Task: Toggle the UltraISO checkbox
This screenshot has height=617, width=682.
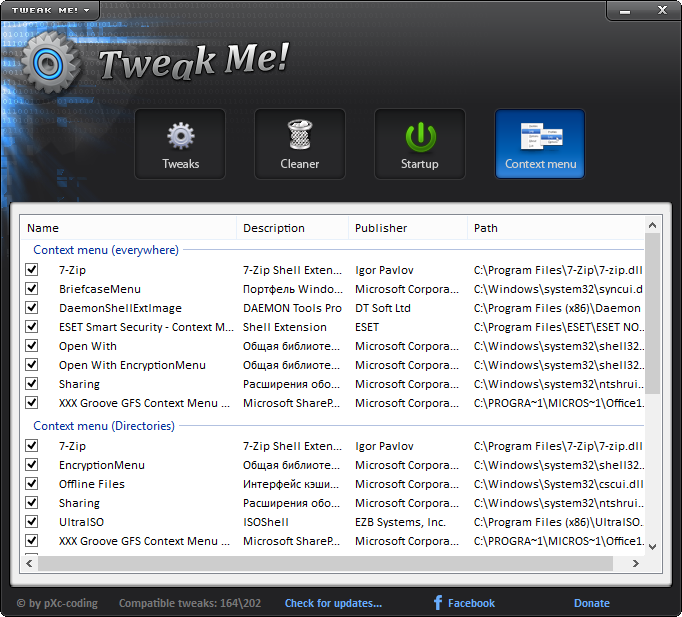Action: (31, 522)
